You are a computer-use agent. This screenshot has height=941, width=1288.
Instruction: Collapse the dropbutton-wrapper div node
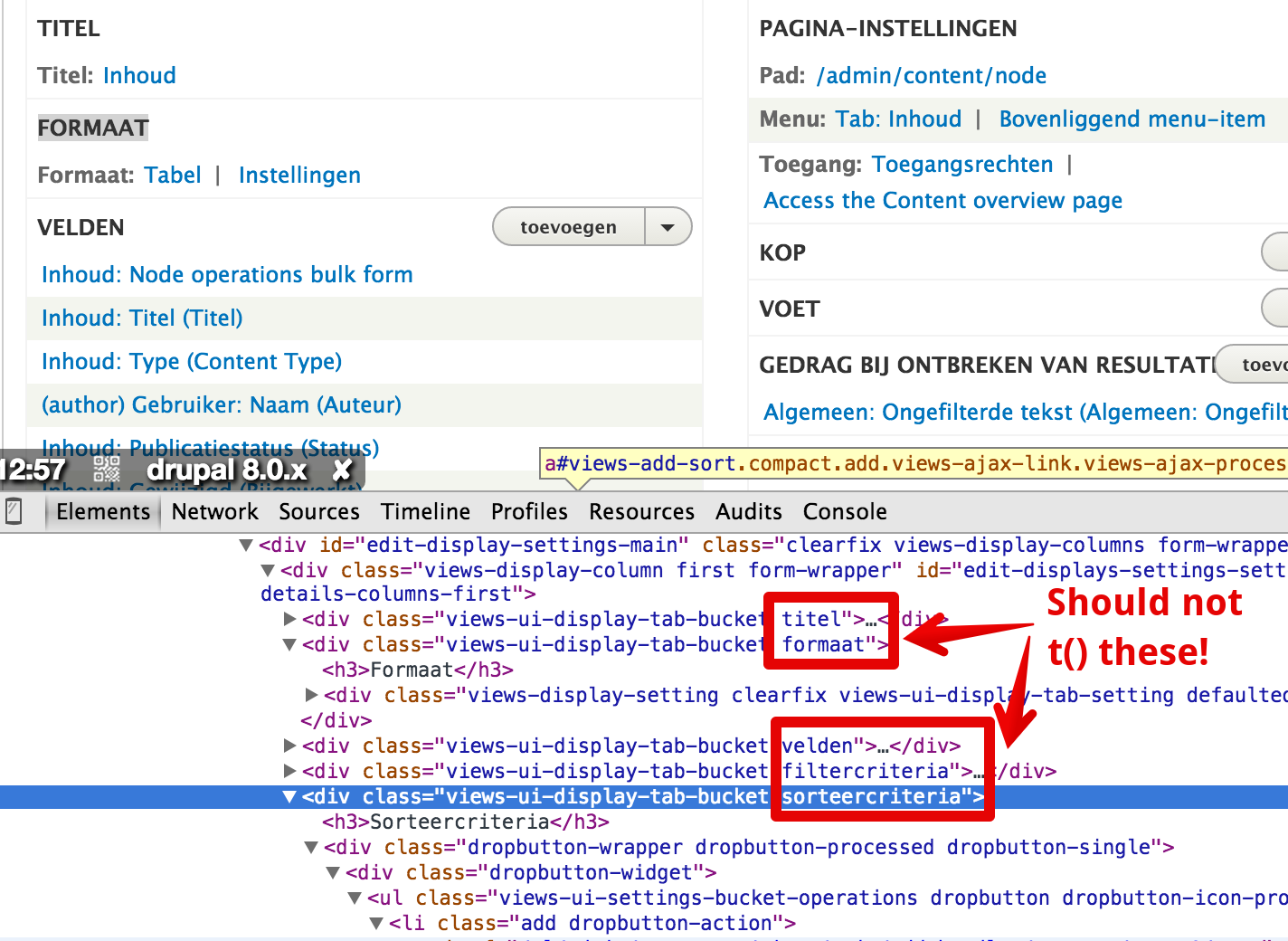311,848
